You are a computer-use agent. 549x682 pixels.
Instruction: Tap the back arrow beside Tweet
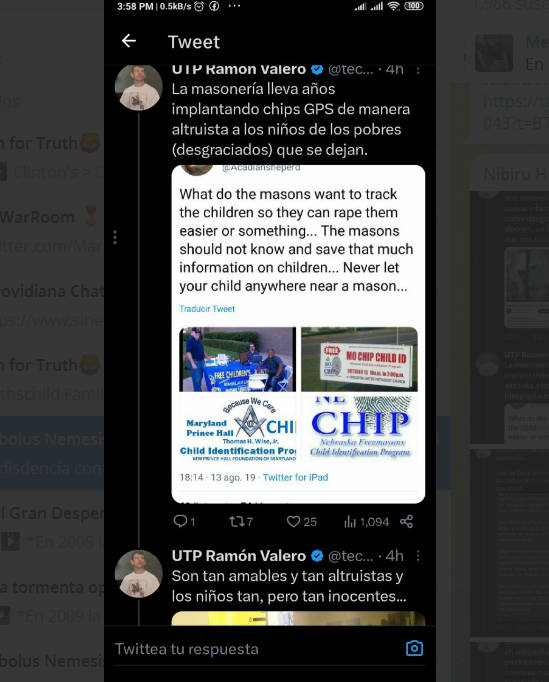click(129, 41)
